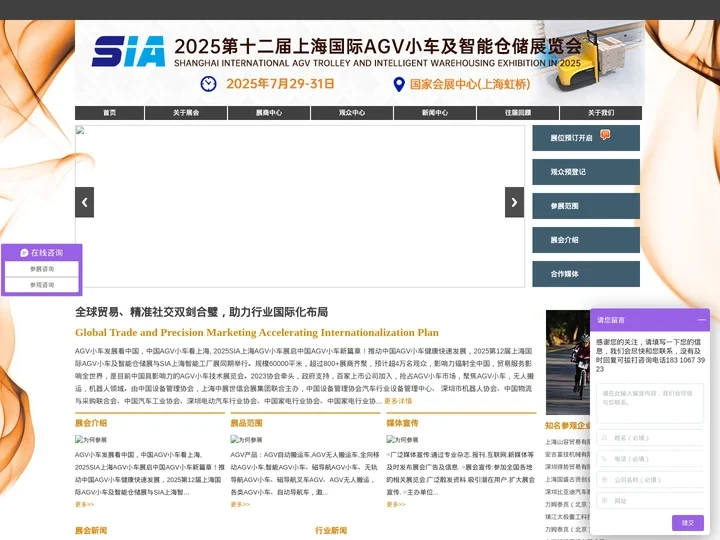Open the 观众中心 menu item
Screen dimensions: 720x540
pos(352,112)
